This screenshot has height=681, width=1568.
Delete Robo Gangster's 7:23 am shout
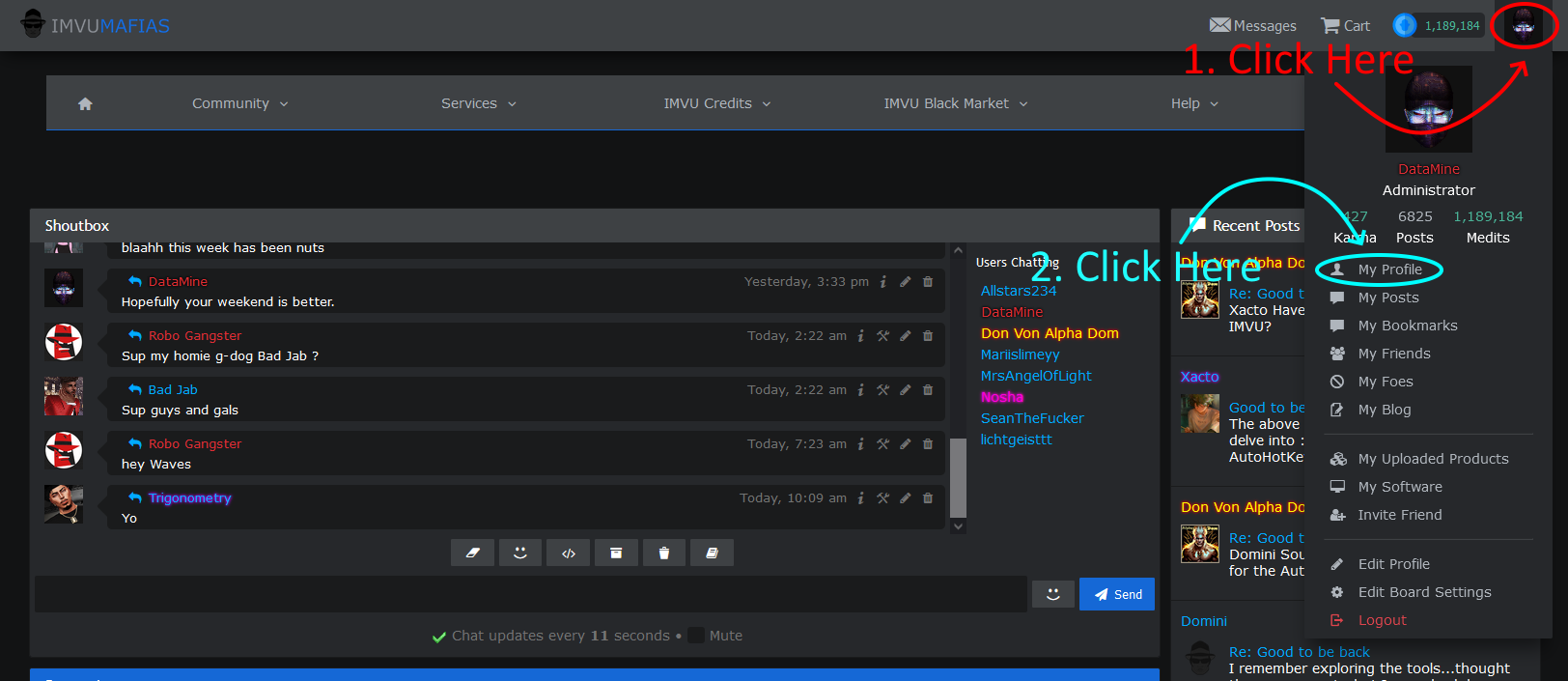(x=928, y=444)
